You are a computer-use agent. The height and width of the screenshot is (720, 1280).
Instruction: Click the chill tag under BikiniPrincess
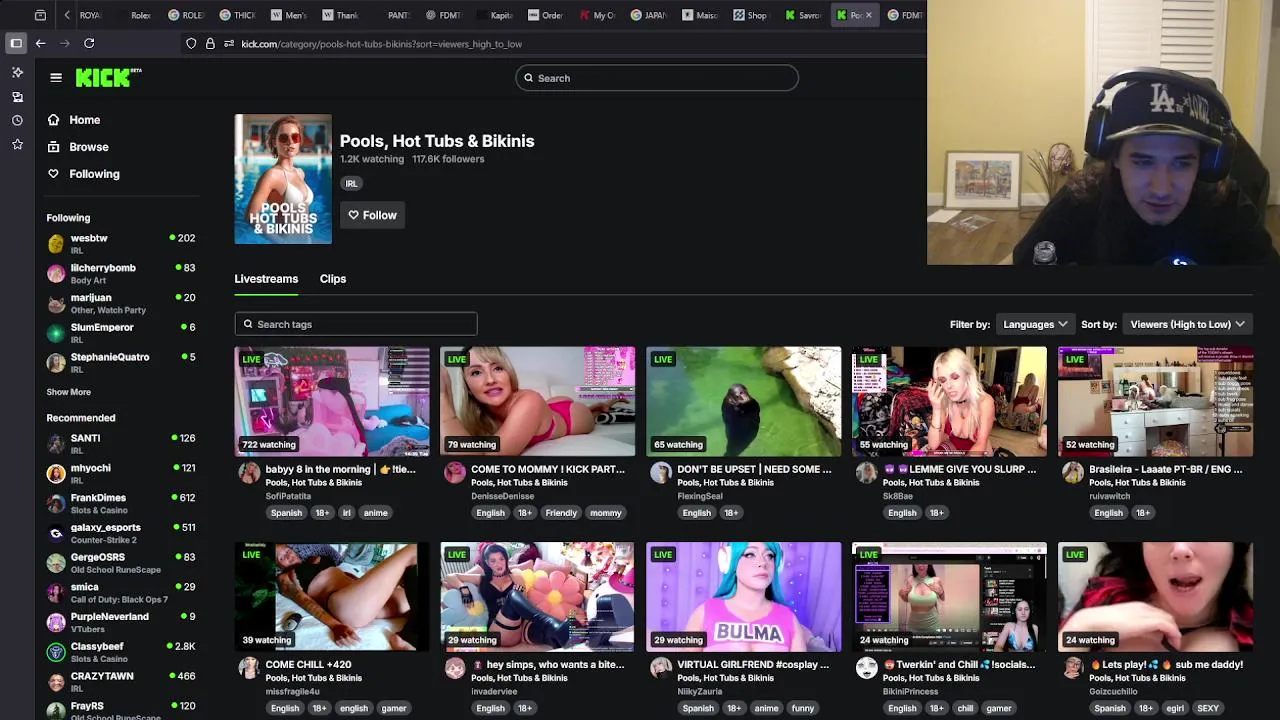[x=965, y=708]
